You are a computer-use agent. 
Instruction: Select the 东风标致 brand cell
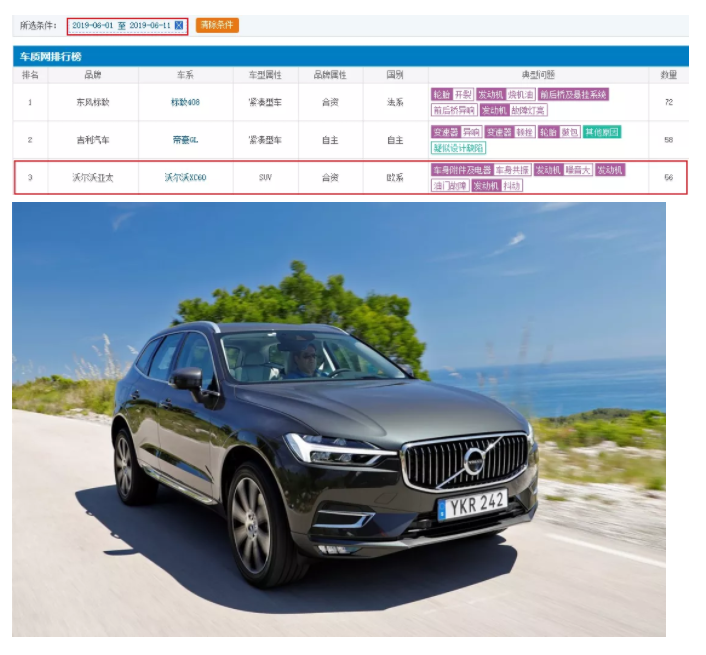click(93, 102)
